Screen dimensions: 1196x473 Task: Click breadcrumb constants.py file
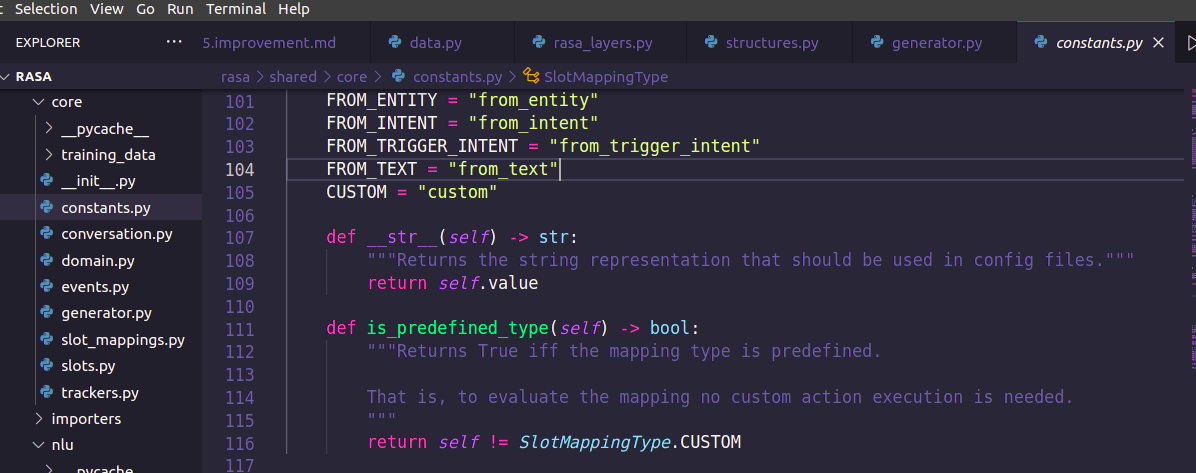(x=458, y=77)
